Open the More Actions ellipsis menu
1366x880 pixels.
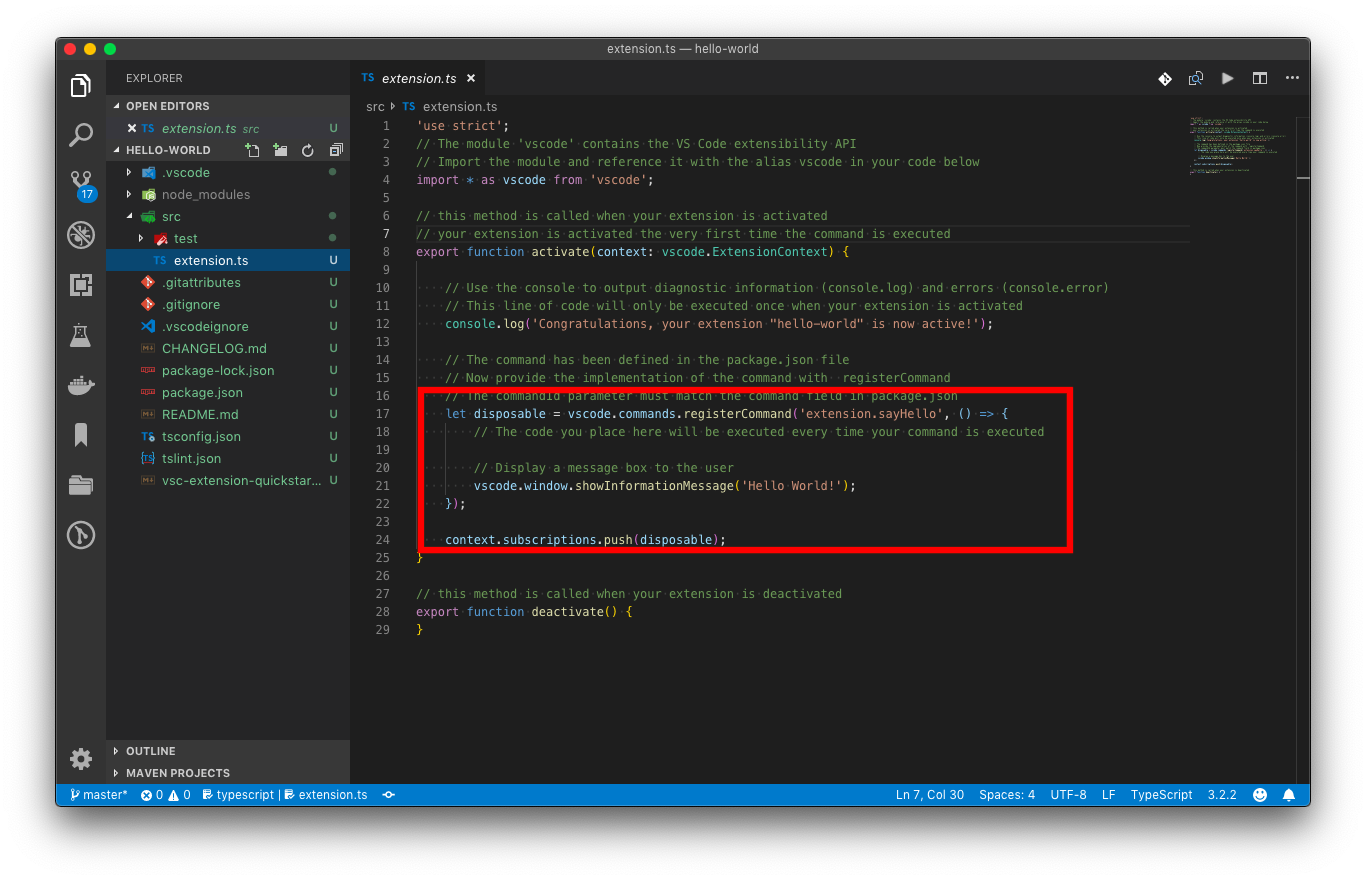click(x=1292, y=77)
